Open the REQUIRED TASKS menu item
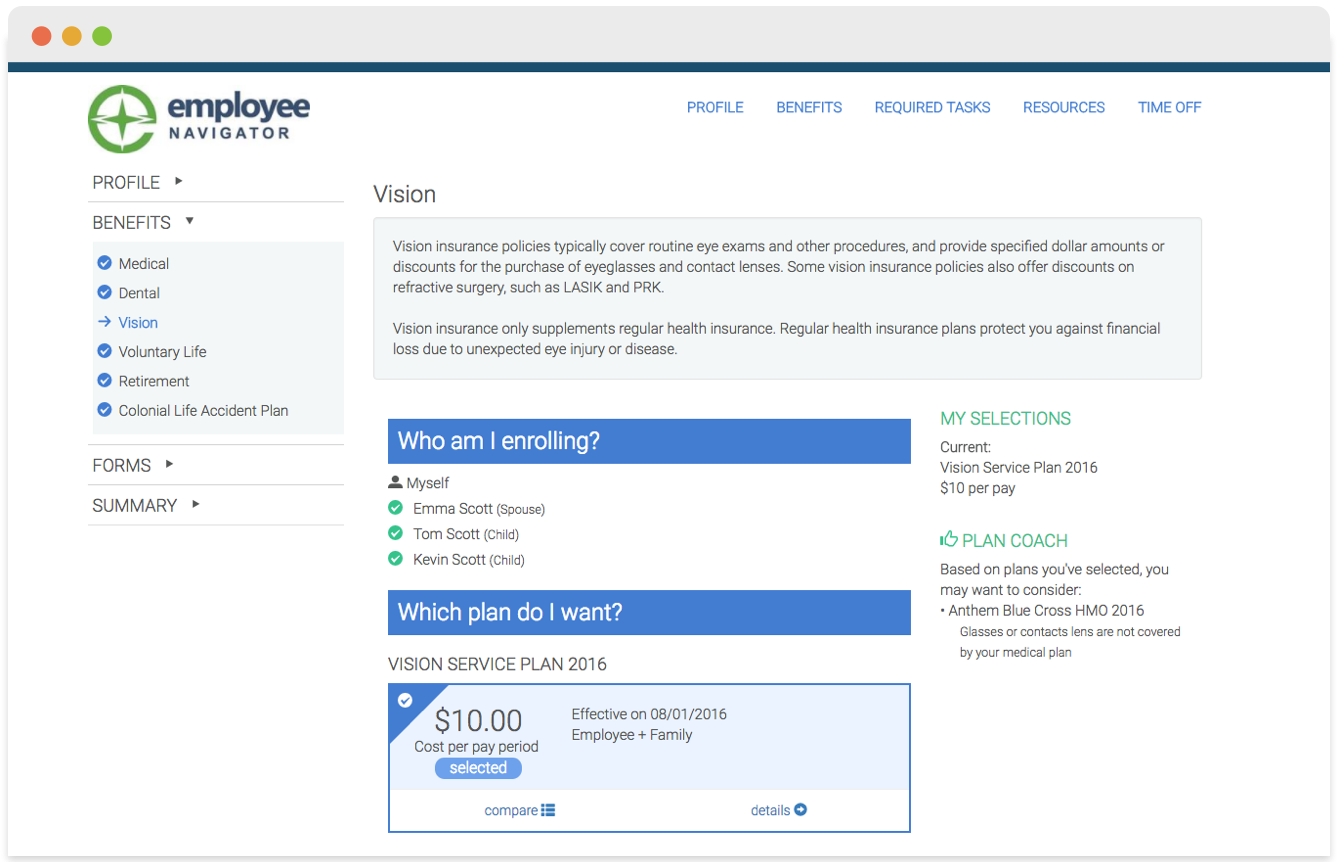Image resolution: width=1338 pixels, height=862 pixels. tap(932, 107)
